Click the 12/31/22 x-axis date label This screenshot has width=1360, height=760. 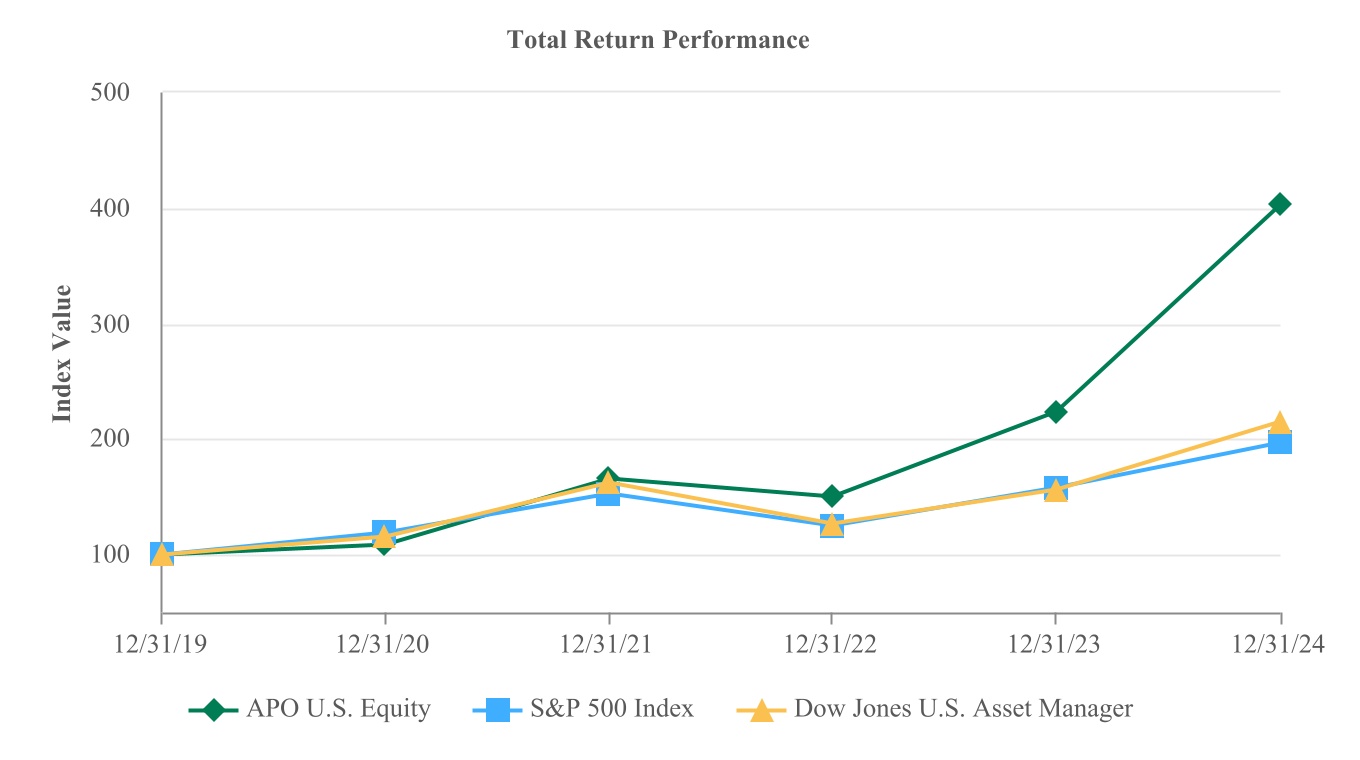pyautogui.click(x=831, y=646)
